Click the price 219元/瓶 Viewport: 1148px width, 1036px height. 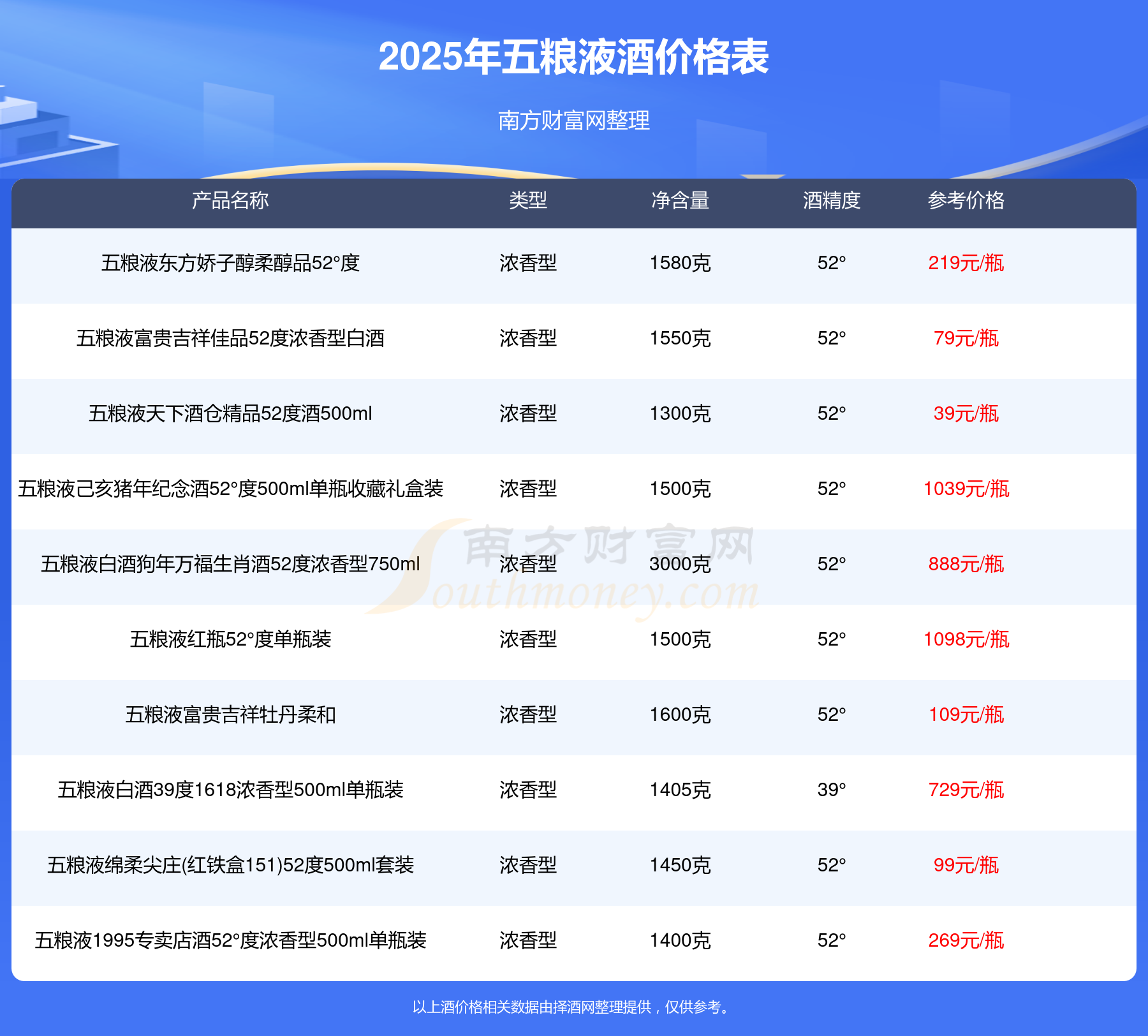point(966,263)
